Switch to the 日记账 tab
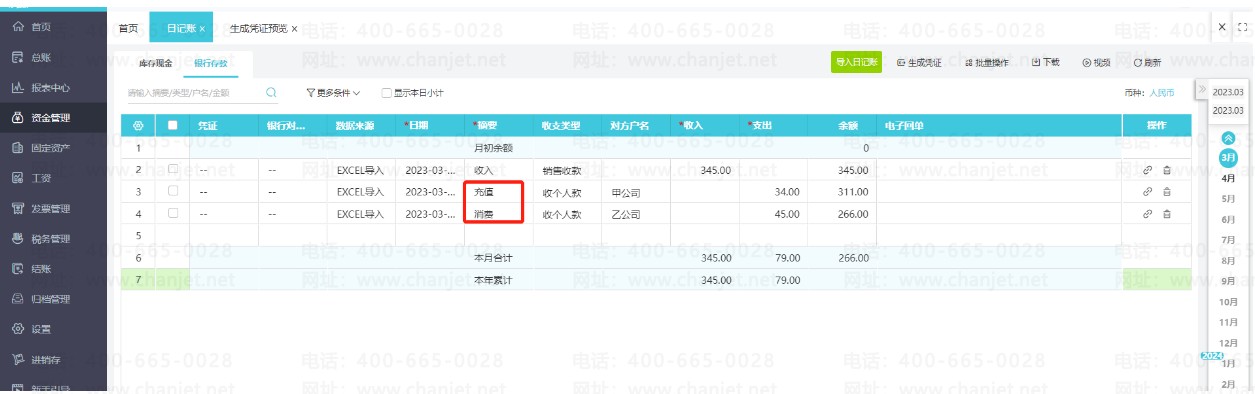 181,28
